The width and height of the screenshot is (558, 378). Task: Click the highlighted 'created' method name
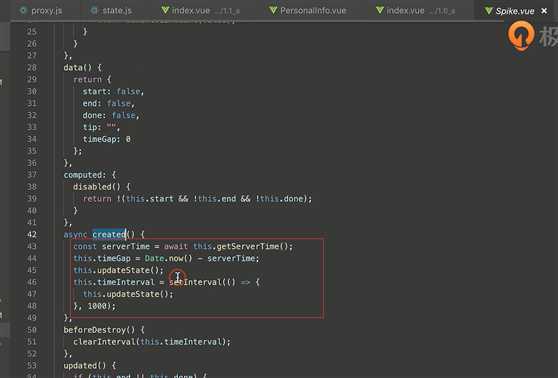(x=109, y=234)
